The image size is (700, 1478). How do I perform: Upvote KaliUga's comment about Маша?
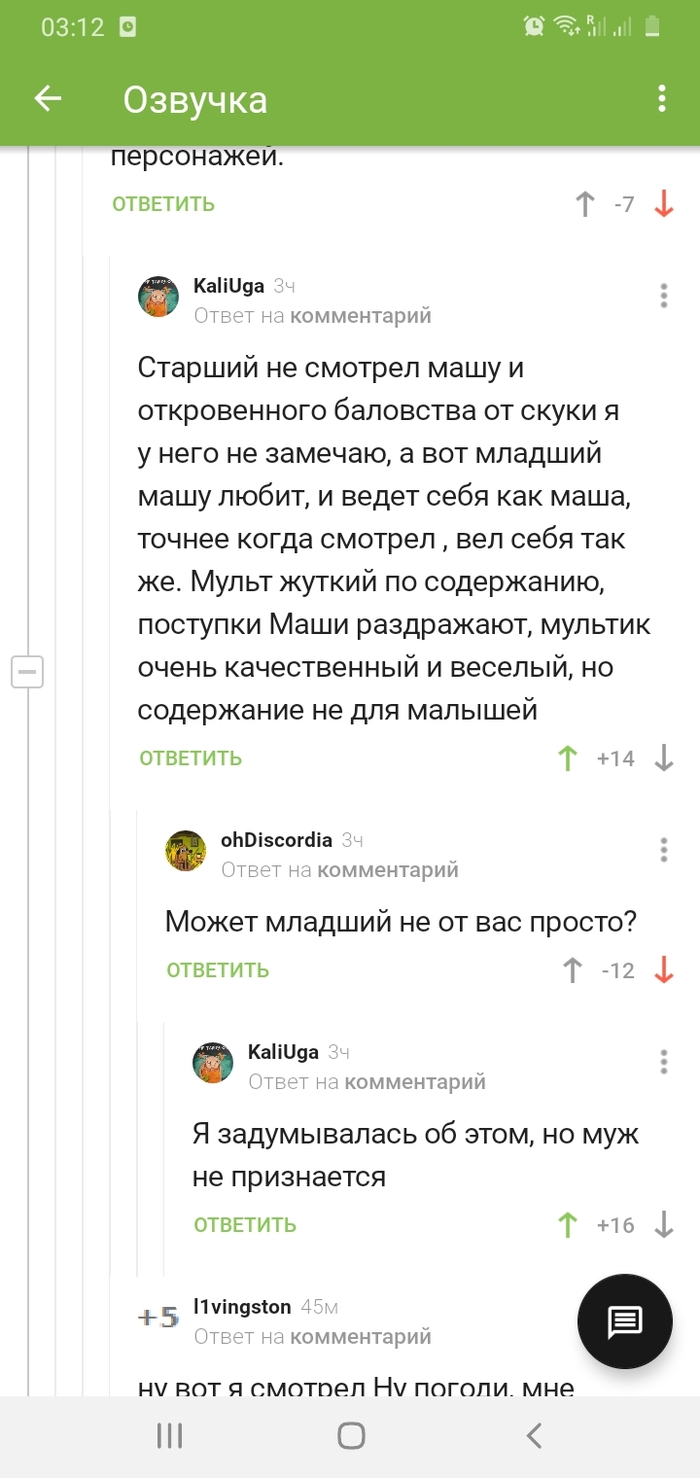tap(567, 758)
